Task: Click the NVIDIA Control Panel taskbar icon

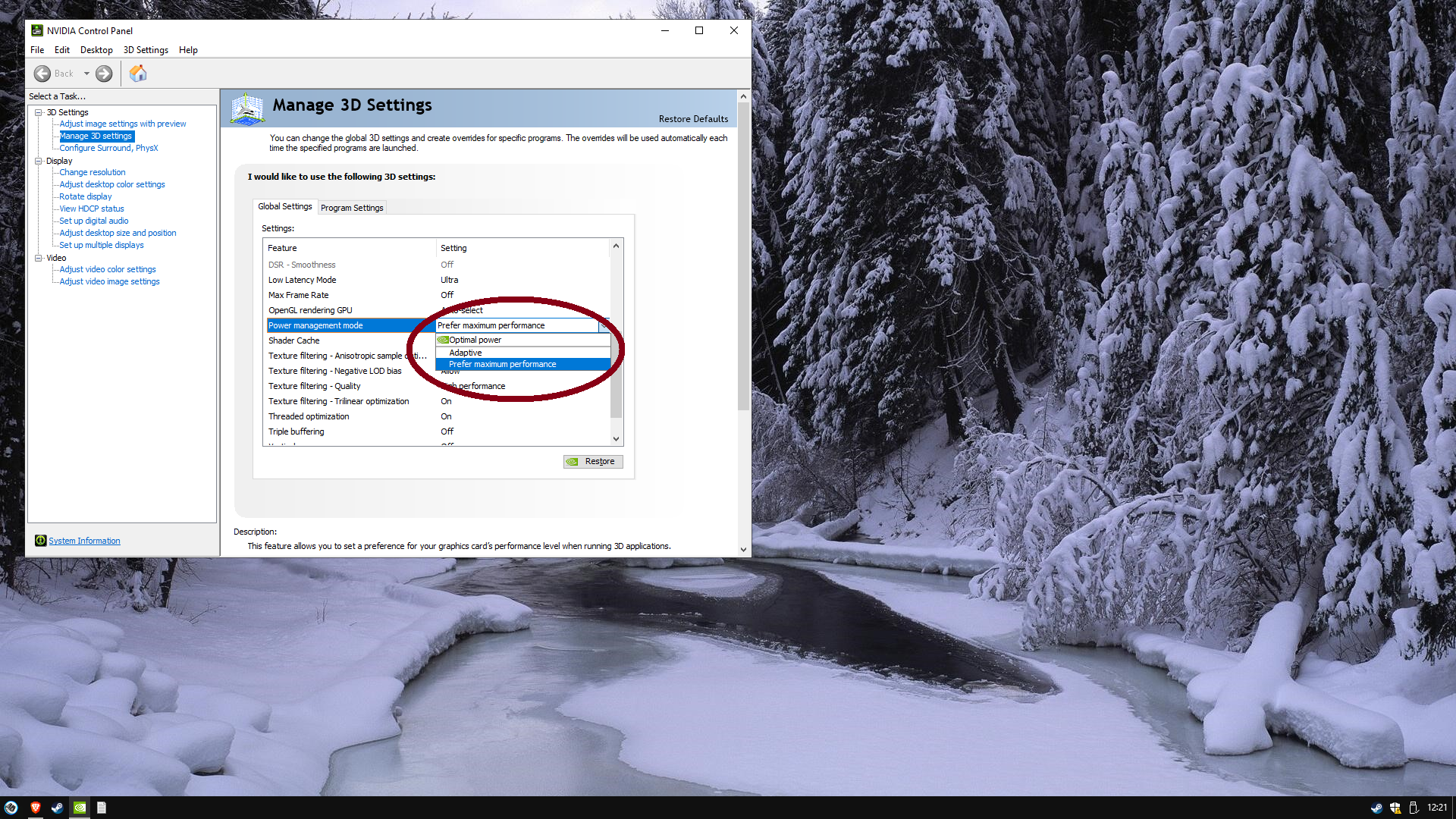Action: [80, 808]
